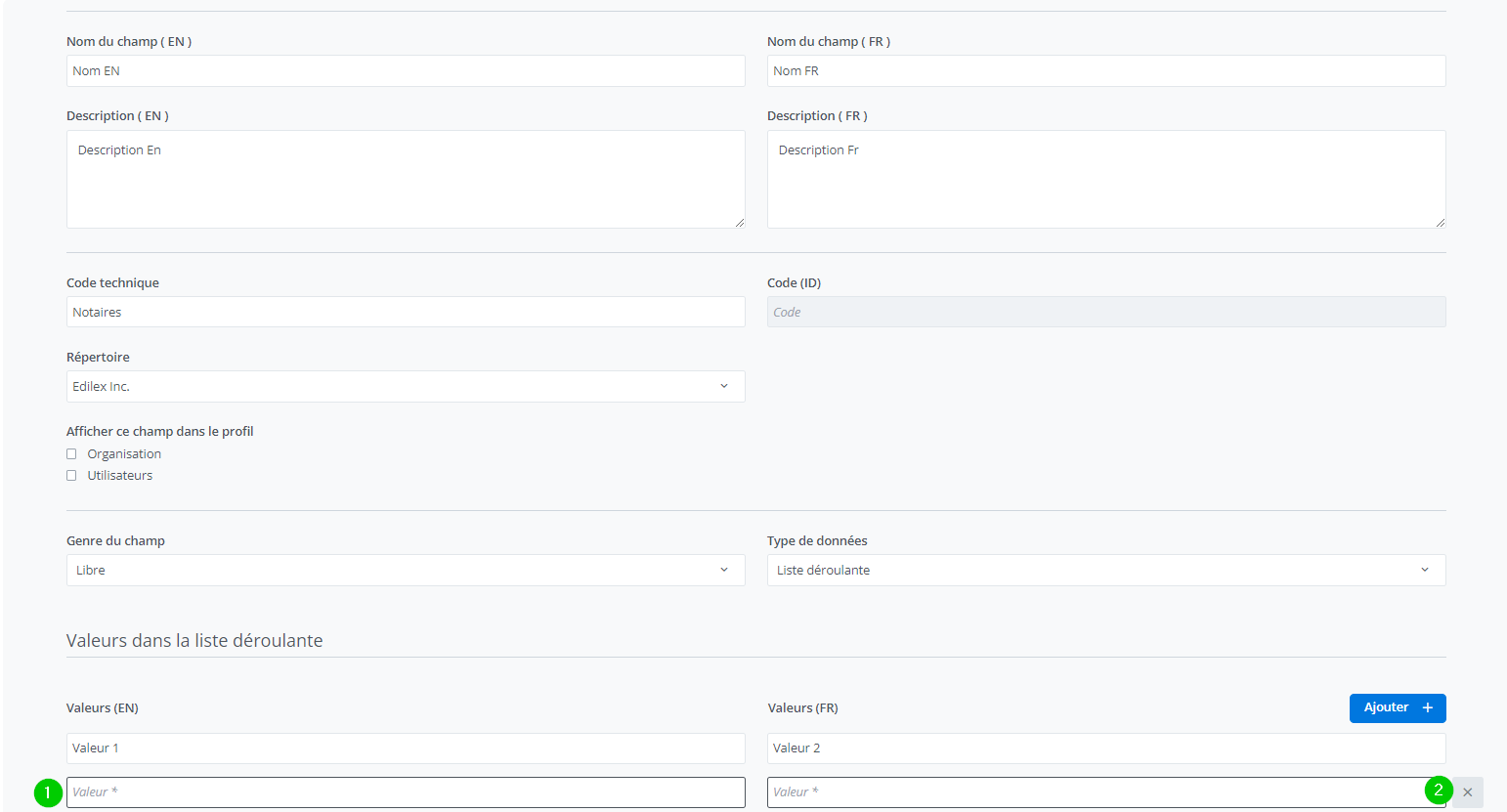Click into the Nom du champ (FR) field

(x=1105, y=70)
